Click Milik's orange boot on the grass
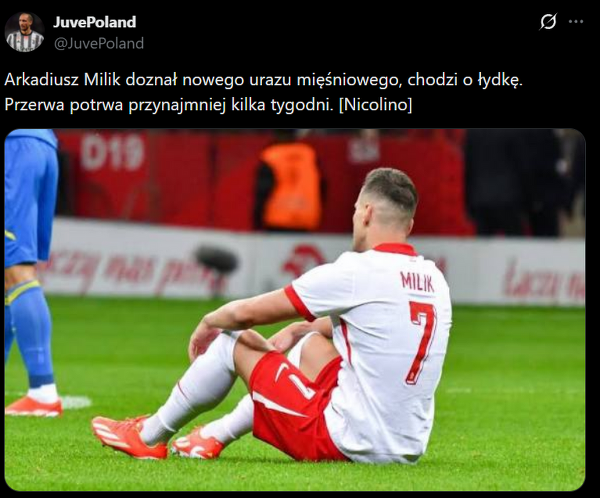600x498 pixels. click(129, 438)
